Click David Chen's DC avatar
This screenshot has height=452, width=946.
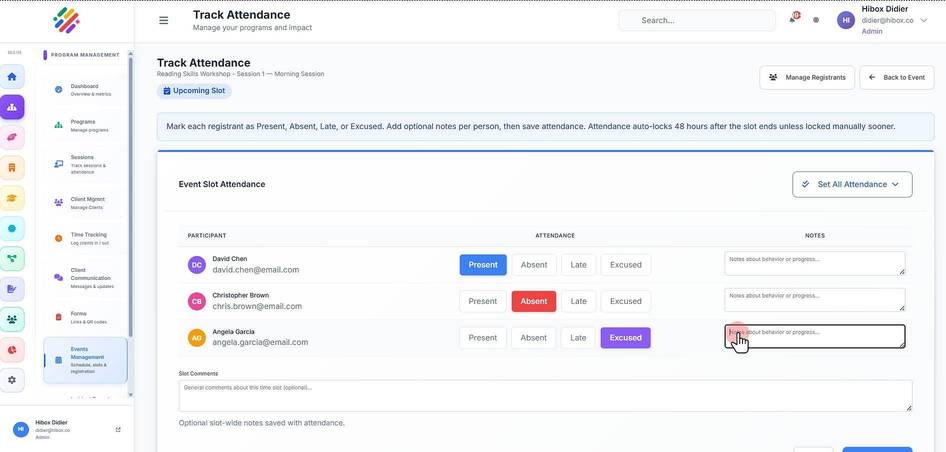point(197,264)
